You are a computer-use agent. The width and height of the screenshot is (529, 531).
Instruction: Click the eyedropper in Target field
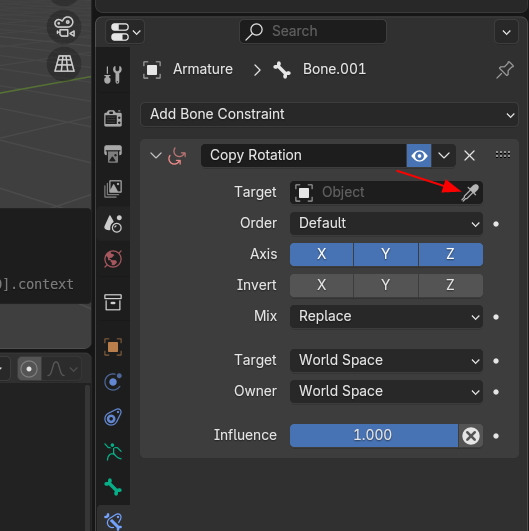pos(470,193)
